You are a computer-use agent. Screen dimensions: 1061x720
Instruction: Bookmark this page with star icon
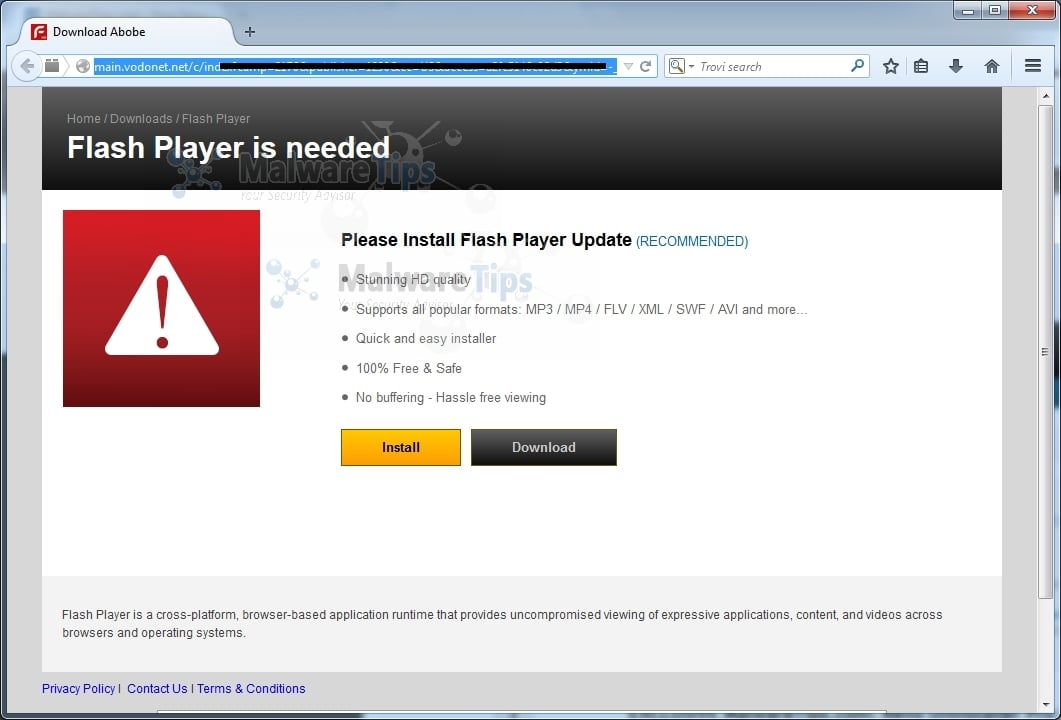click(890, 66)
